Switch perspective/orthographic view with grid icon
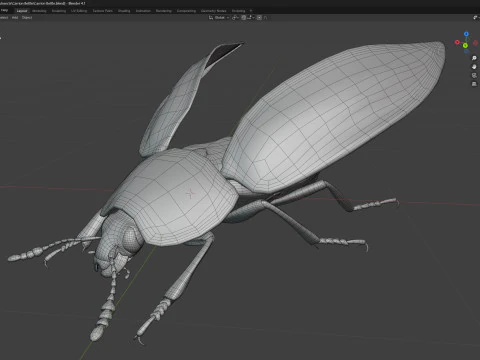The image size is (480, 360). [474, 84]
